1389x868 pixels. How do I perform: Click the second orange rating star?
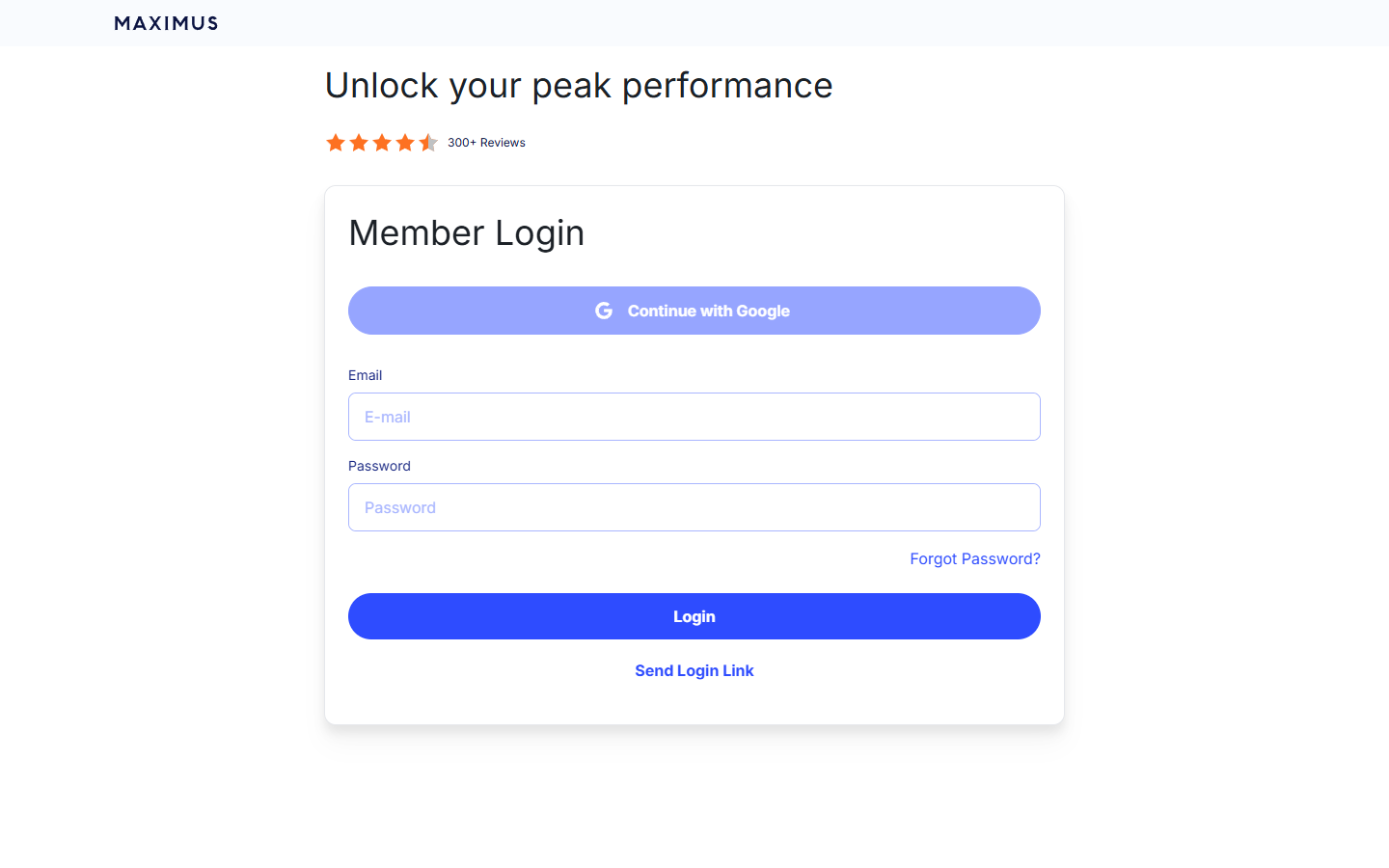(x=359, y=143)
